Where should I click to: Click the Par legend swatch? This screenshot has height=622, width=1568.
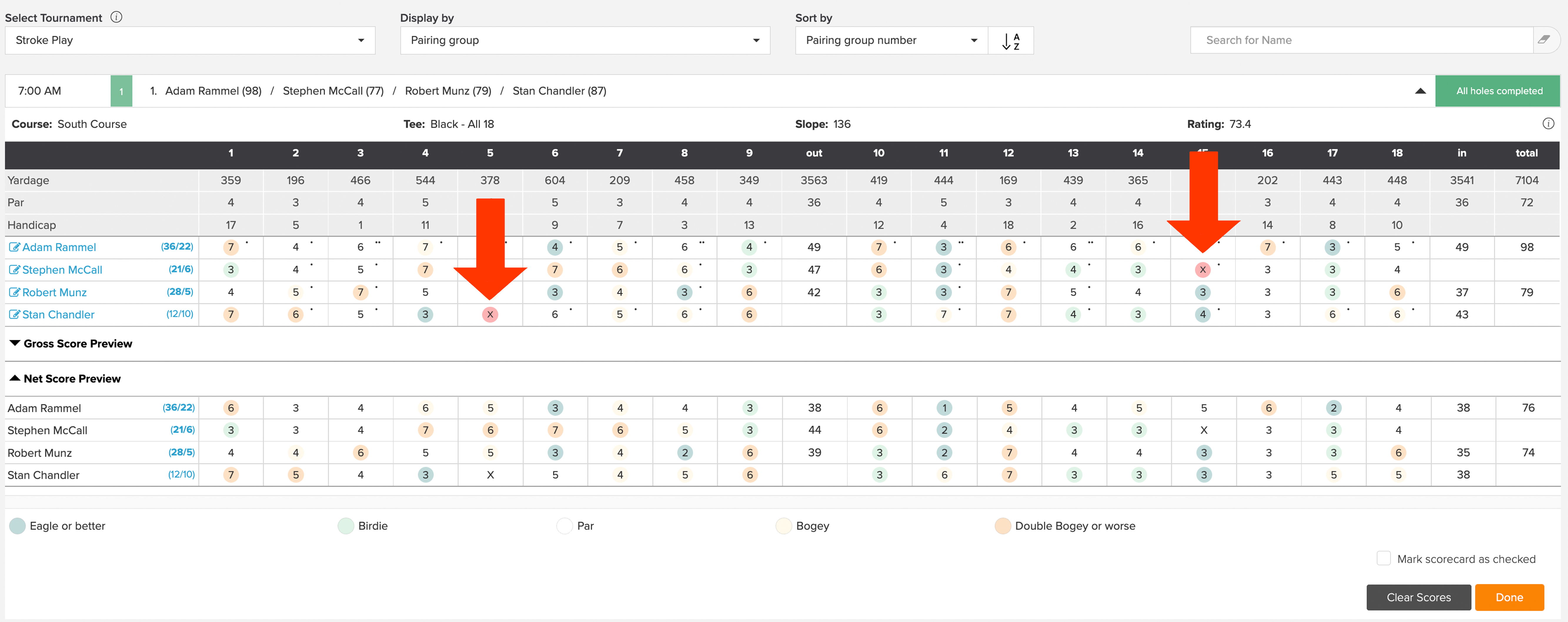[x=564, y=526]
